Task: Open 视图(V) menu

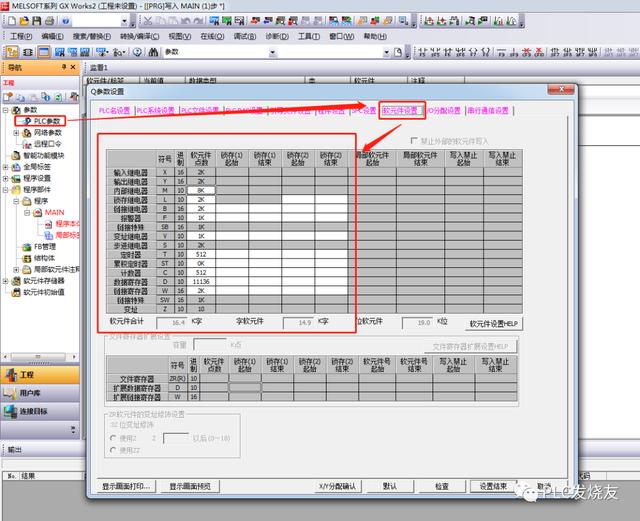Action: pyautogui.click(x=180, y=36)
